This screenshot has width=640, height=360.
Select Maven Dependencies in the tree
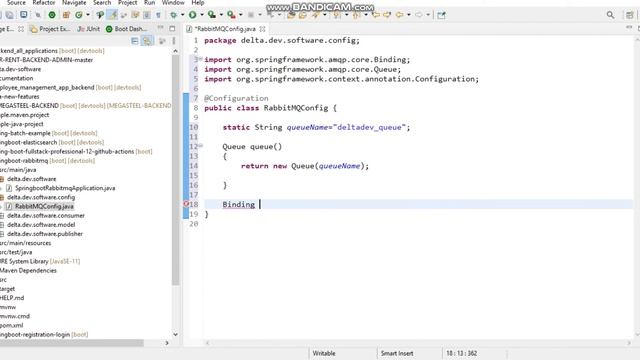[28, 271]
